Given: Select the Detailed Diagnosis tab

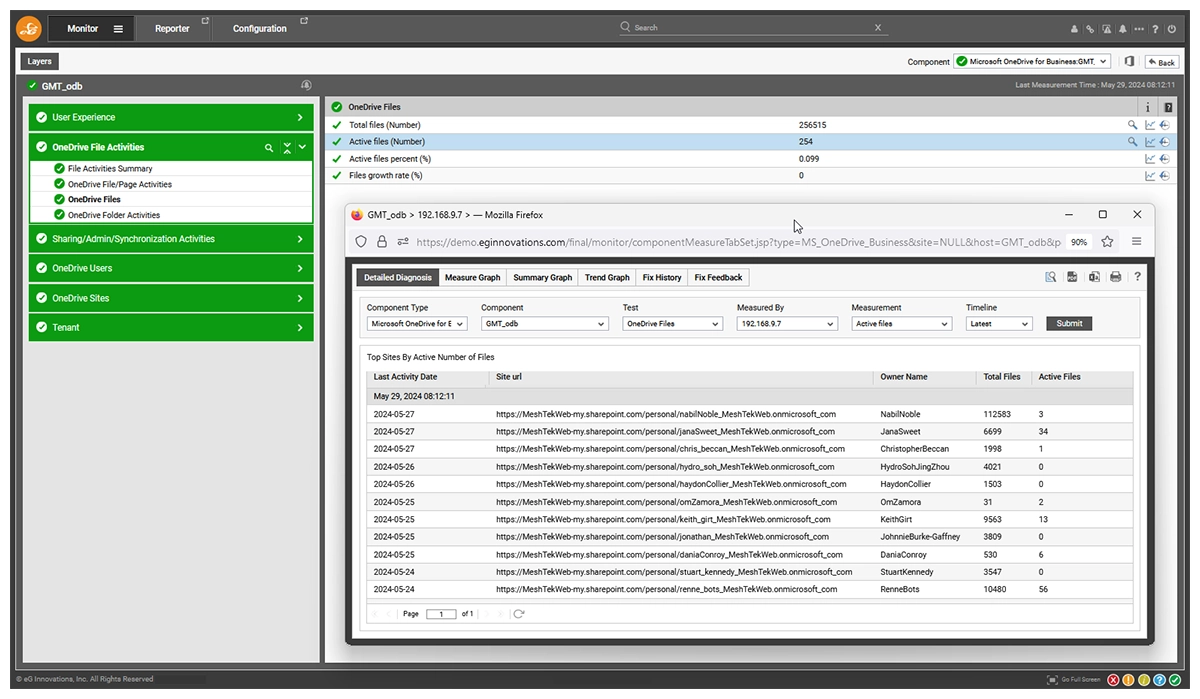Looking at the screenshot, I should [x=398, y=278].
